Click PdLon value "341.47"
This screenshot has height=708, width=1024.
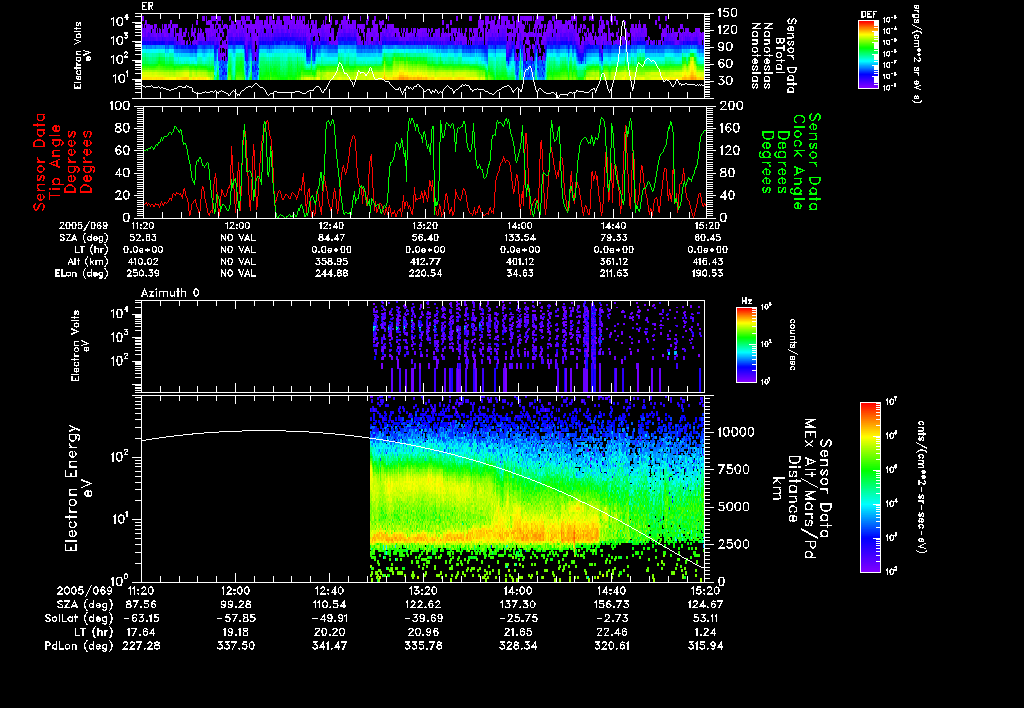pos(329,646)
